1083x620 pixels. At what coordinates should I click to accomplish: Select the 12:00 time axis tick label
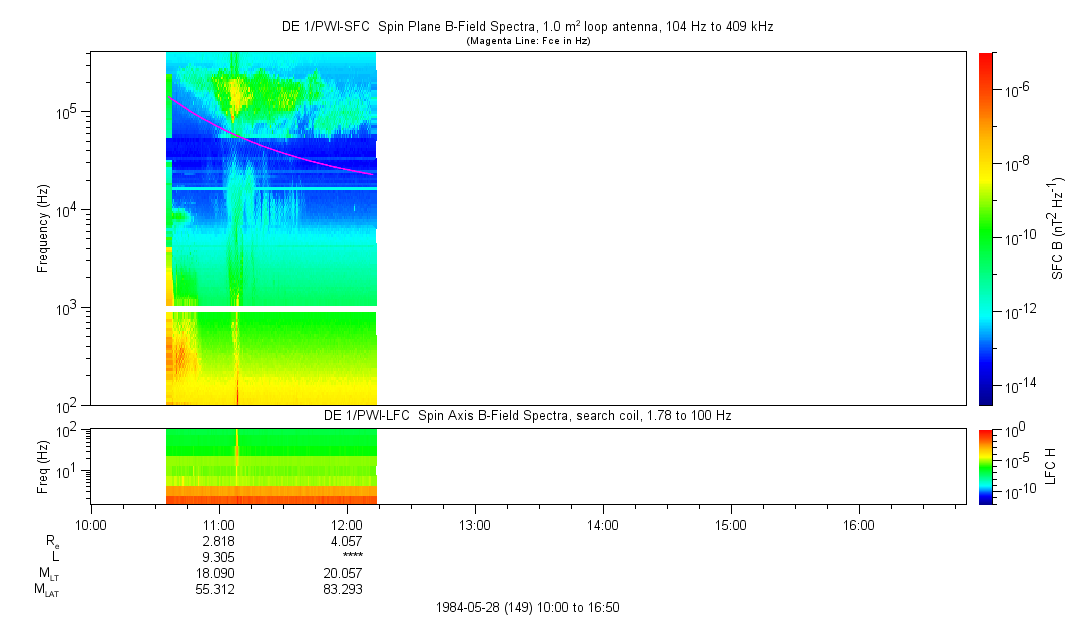tap(347, 524)
